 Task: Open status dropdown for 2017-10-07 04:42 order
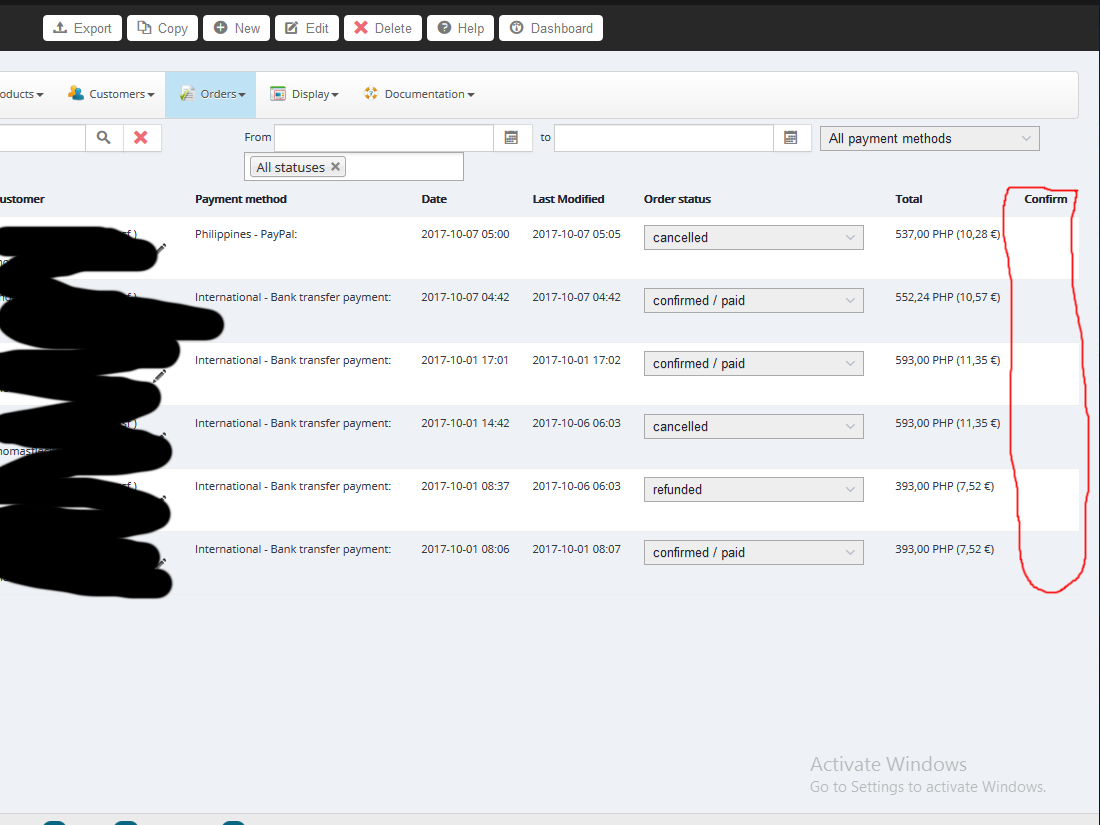(753, 300)
